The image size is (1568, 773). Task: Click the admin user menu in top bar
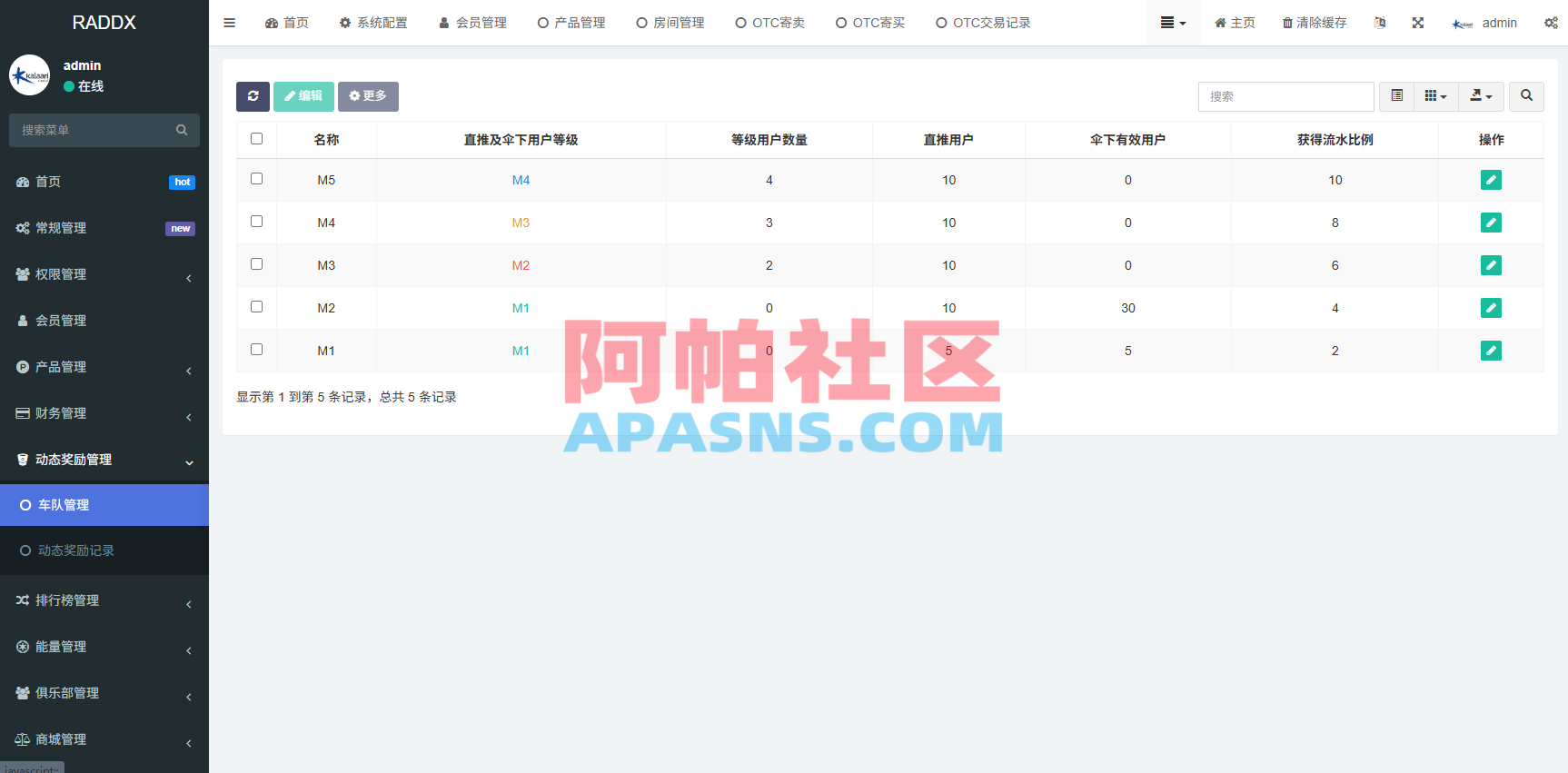point(1484,23)
